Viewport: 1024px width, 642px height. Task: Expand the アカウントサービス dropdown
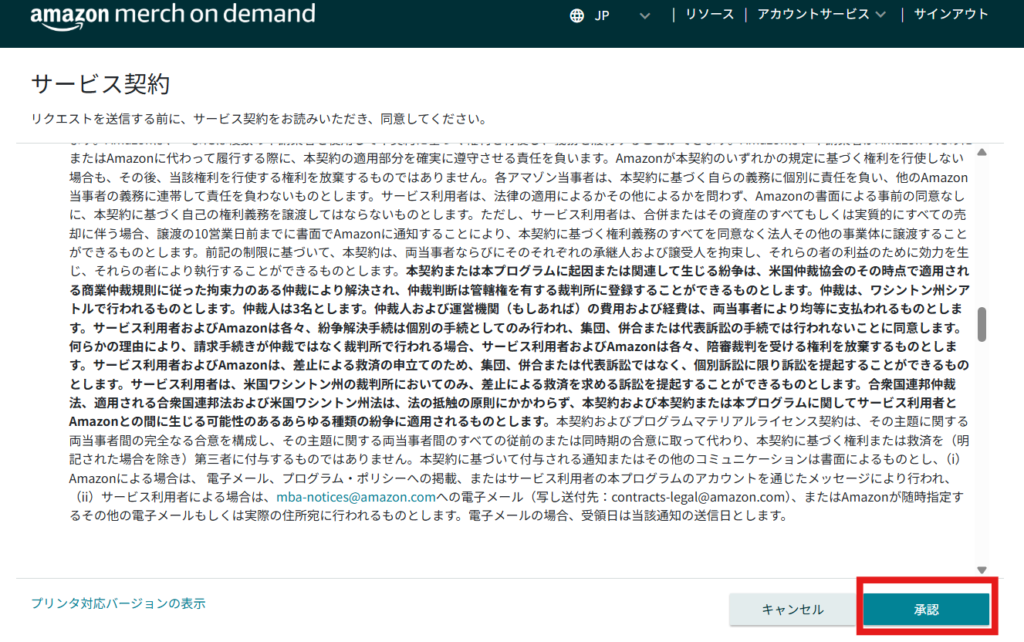pos(821,14)
